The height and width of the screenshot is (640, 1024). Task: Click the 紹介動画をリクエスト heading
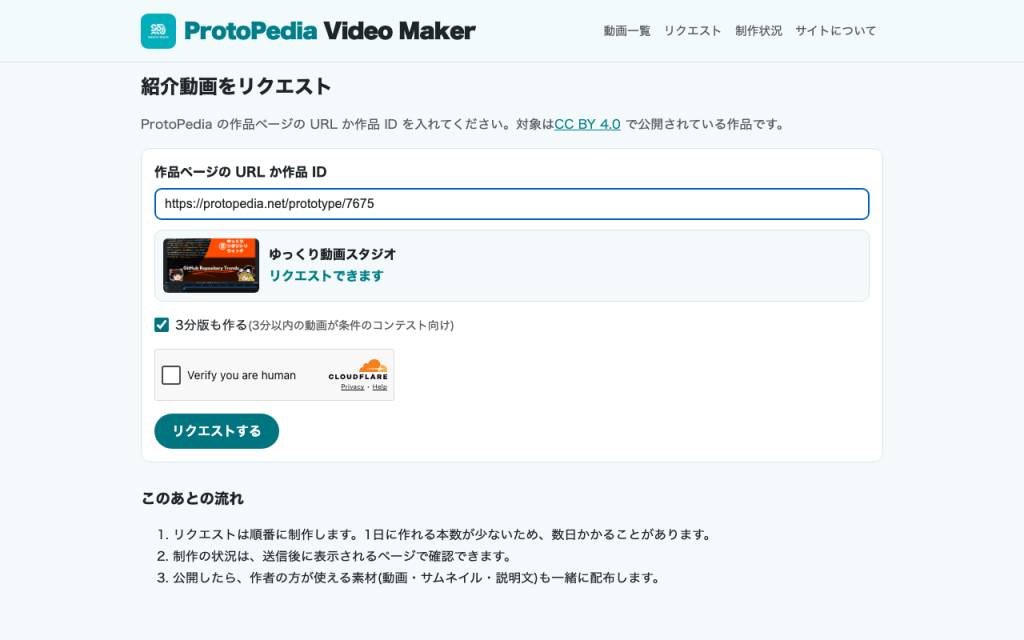tap(236, 86)
